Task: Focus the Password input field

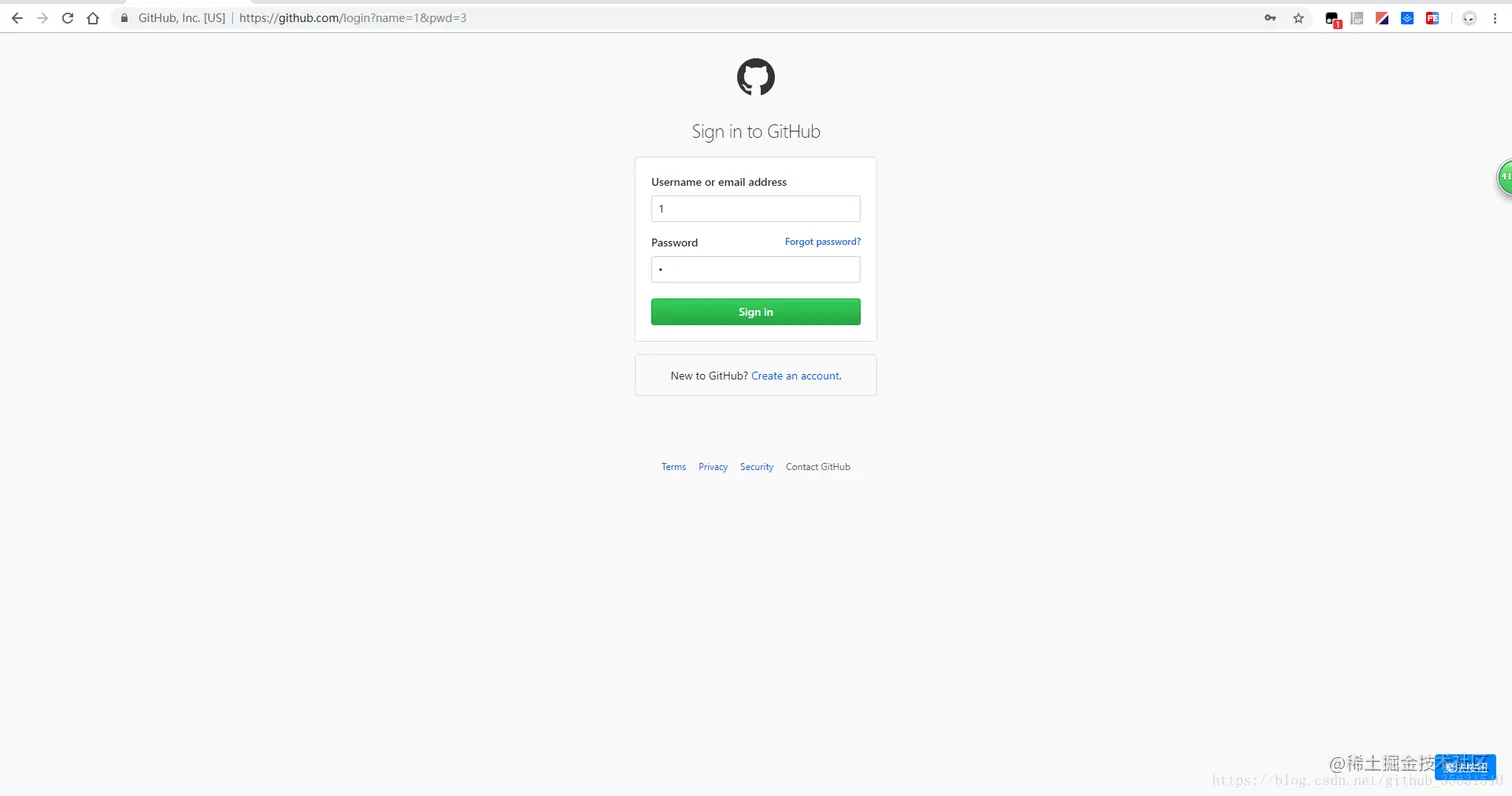Action: 756,269
